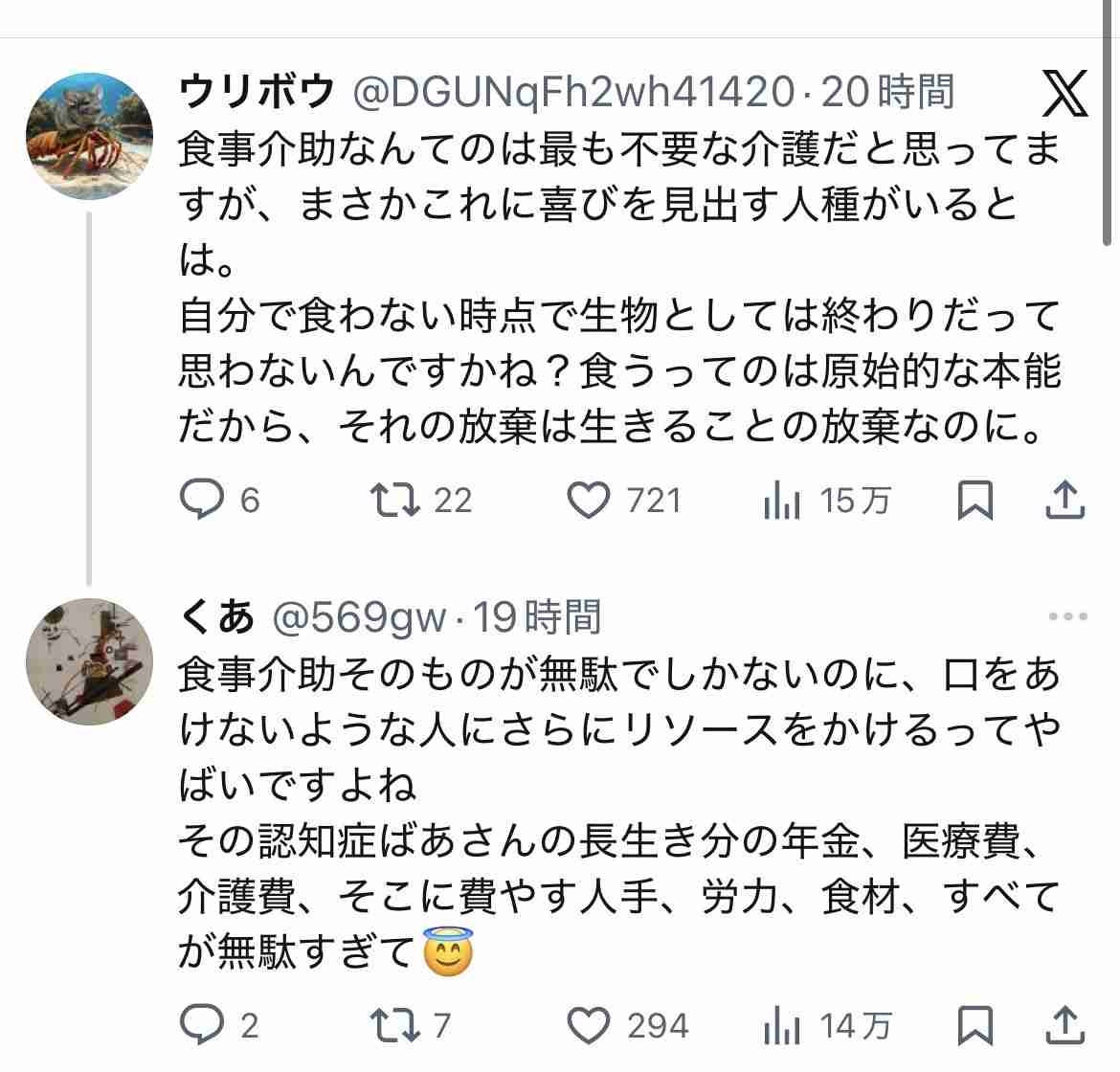The width and height of the screenshot is (1120, 1072).
Task: Bookmark くあ's reply
Action: (x=975, y=1026)
